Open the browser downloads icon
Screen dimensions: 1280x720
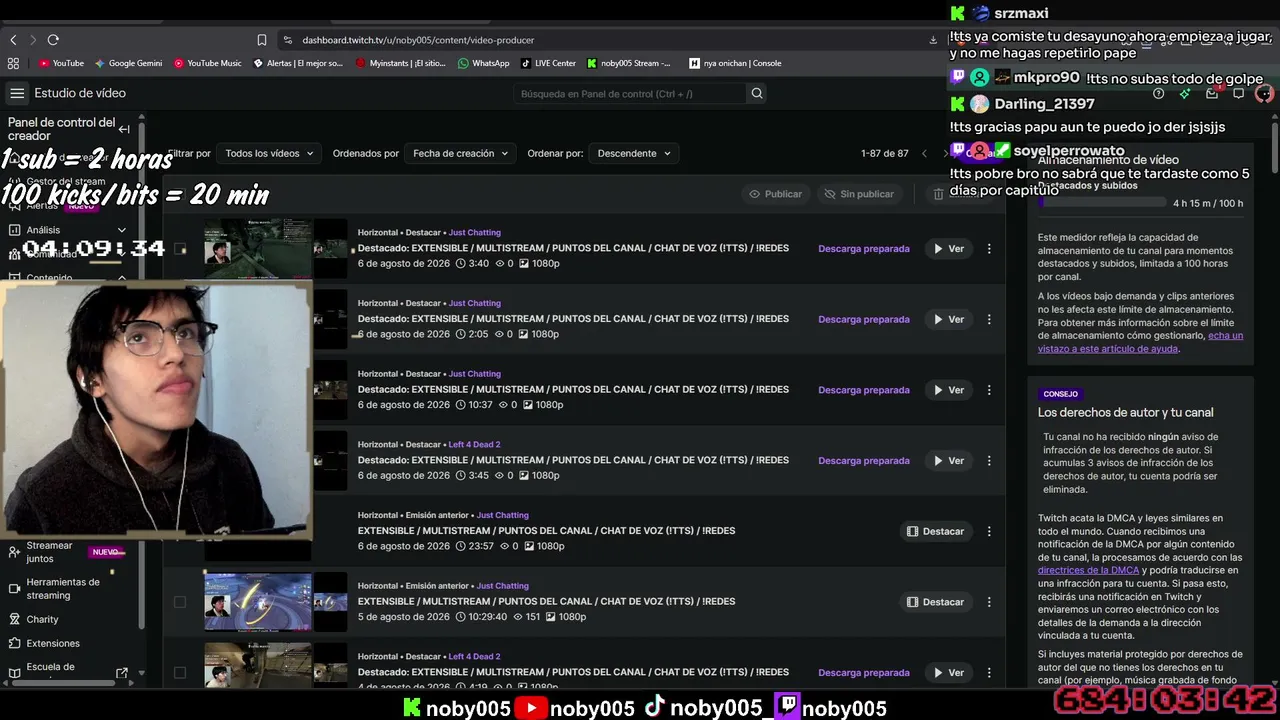pos(933,40)
